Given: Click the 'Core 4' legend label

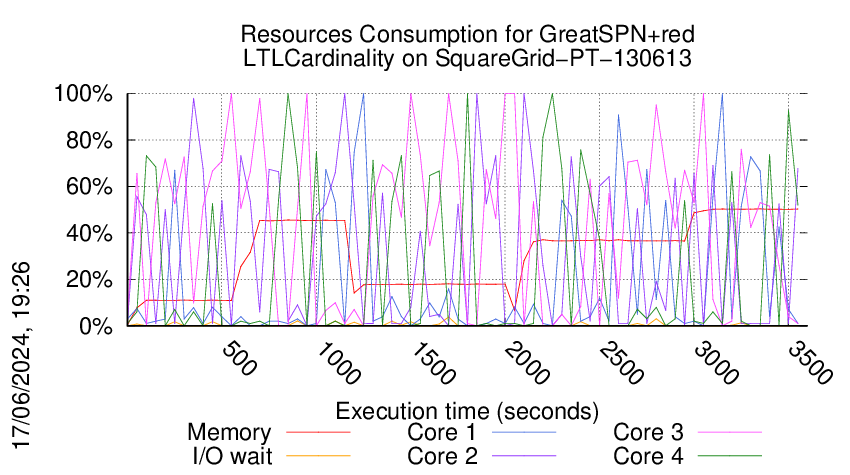Looking at the screenshot, I should pos(648,456).
